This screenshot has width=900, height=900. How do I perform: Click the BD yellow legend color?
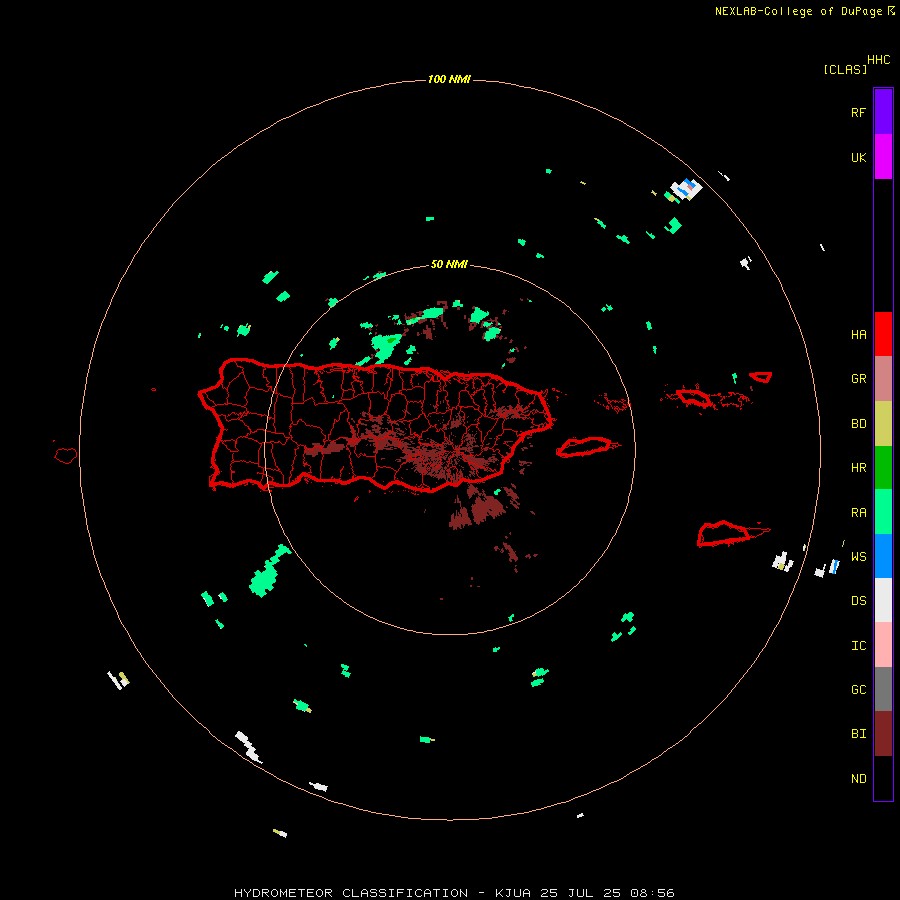click(x=883, y=424)
